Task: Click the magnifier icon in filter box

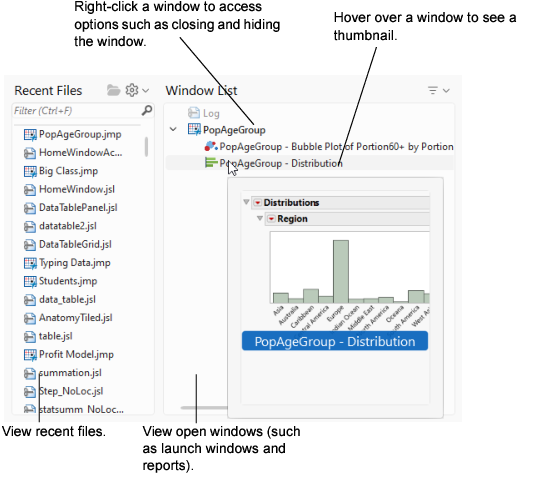Action: tap(147, 111)
